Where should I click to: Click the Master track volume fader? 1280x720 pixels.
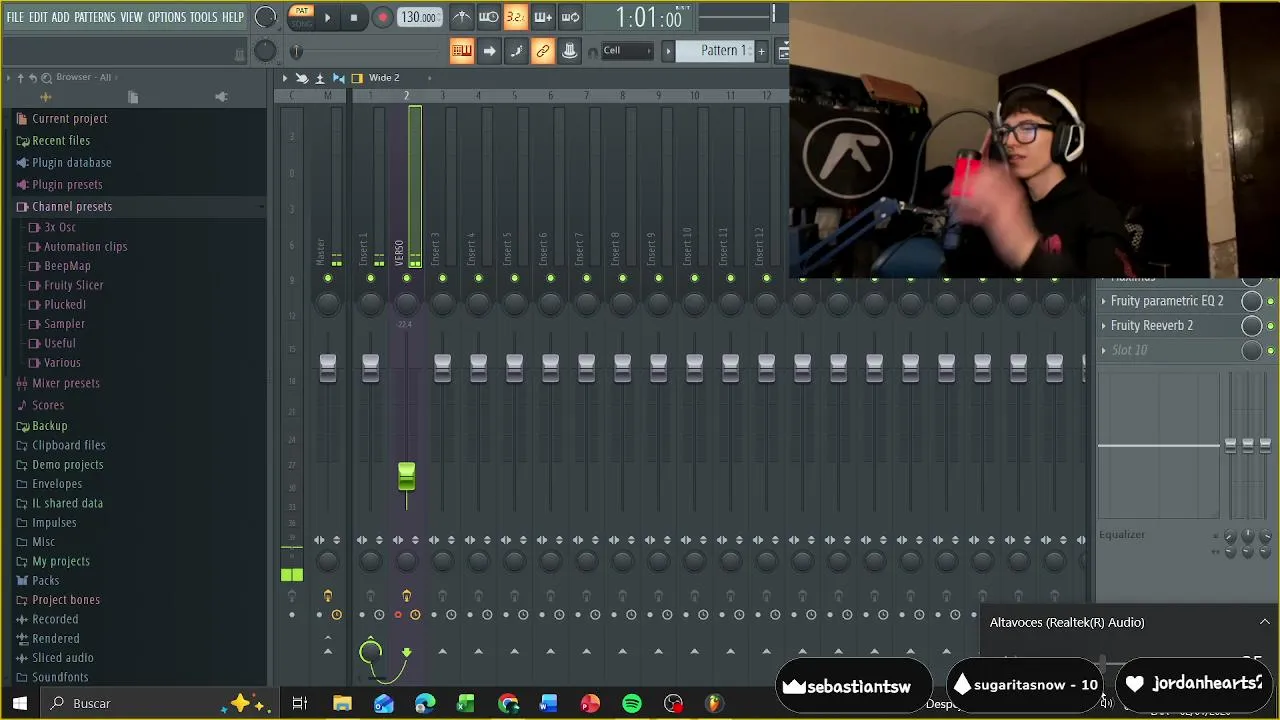[327, 368]
